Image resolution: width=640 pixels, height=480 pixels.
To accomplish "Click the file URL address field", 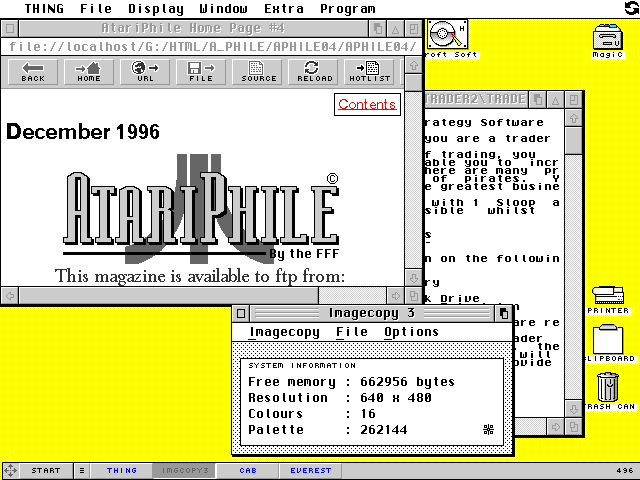I will pos(210,47).
